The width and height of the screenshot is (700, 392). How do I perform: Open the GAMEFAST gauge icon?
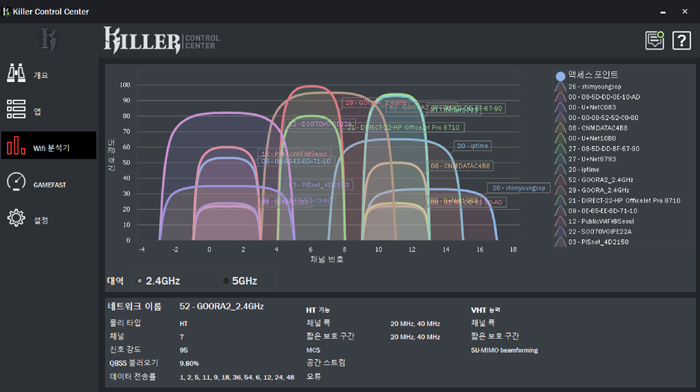(x=16, y=182)
